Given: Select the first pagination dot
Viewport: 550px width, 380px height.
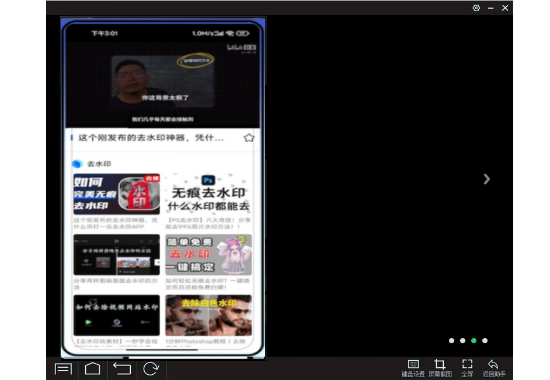Looking at the screenshot, I should (x=451, y=341).
